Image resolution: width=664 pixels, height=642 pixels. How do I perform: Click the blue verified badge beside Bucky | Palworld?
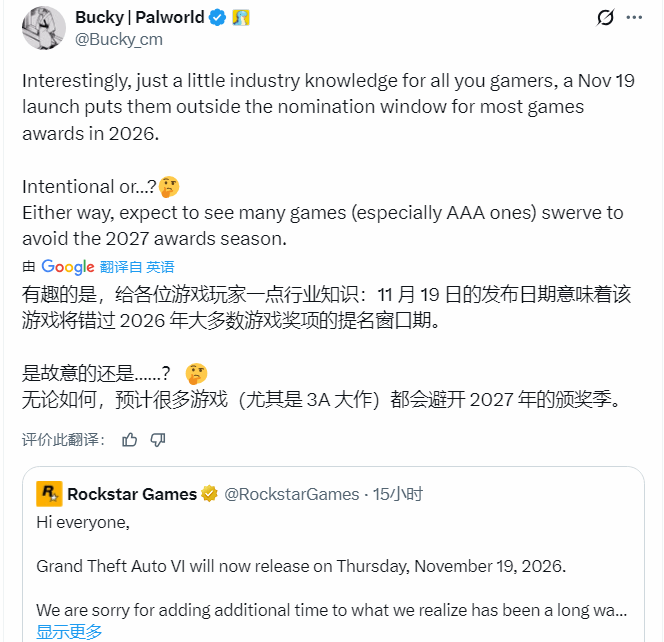click(216, 17)
